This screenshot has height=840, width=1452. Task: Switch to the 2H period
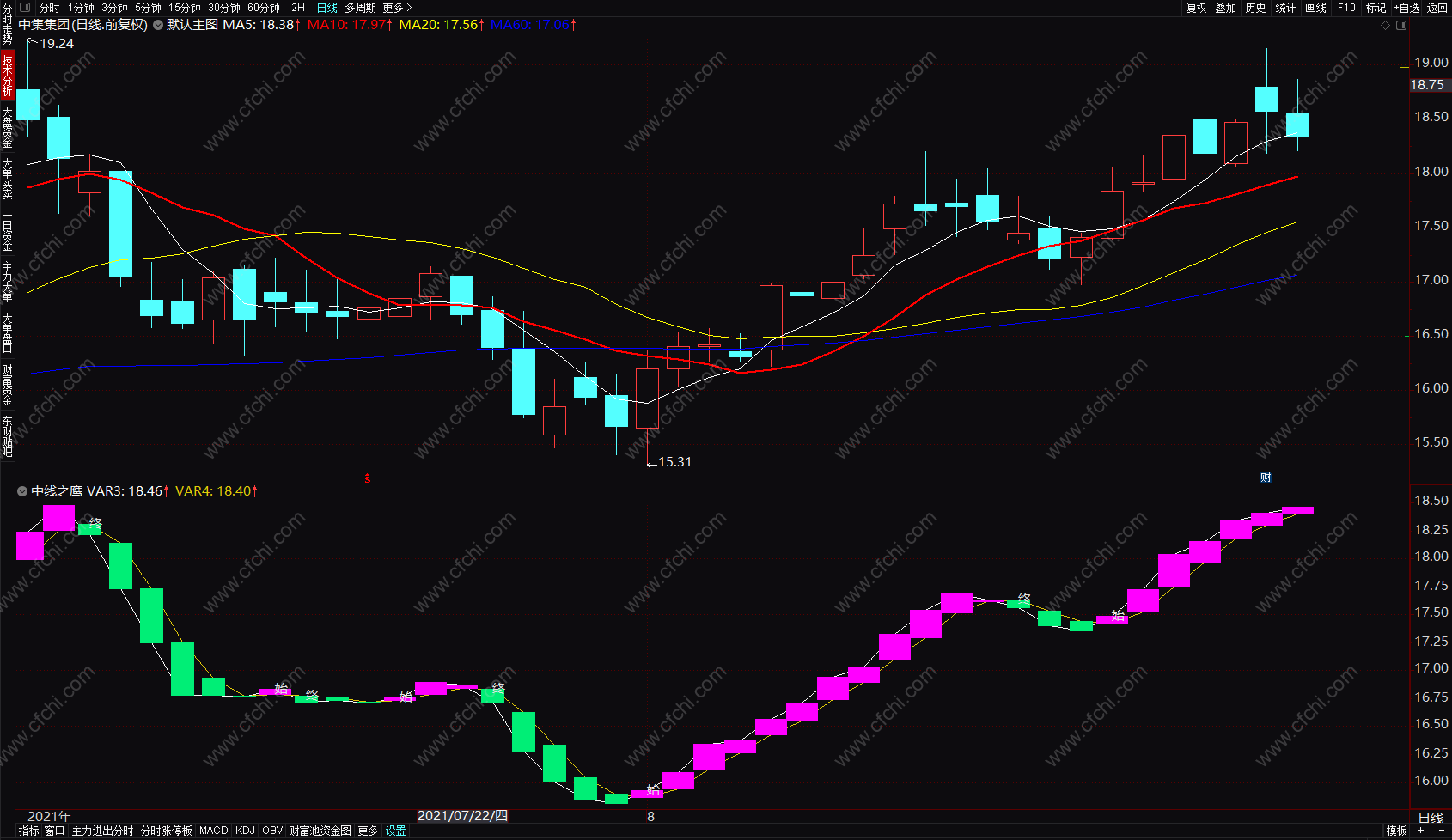coord(298,8)
